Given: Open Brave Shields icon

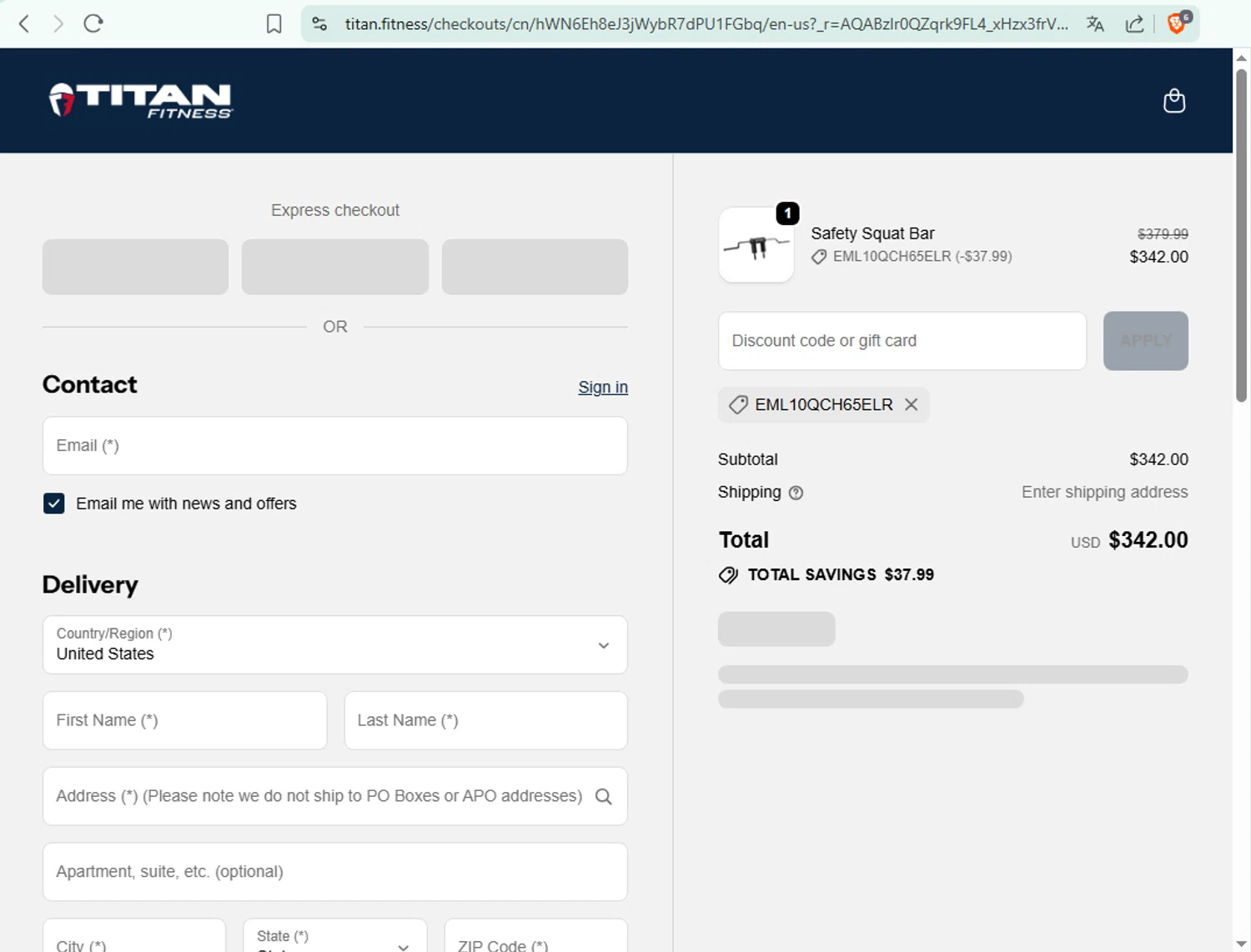Looking at the screenshot, I should (1178, 23).
